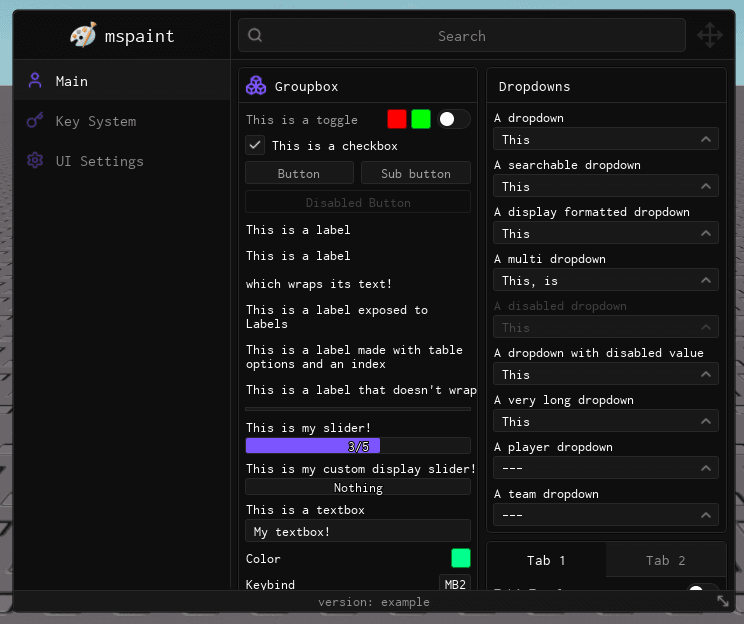This screenshot has height=624, width=744.
Task: Focus the Search input field
Action: tap(462, 35)
